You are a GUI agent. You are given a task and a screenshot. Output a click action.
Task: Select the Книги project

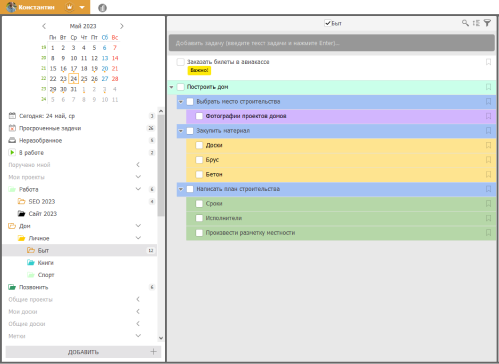coord(46,263)
